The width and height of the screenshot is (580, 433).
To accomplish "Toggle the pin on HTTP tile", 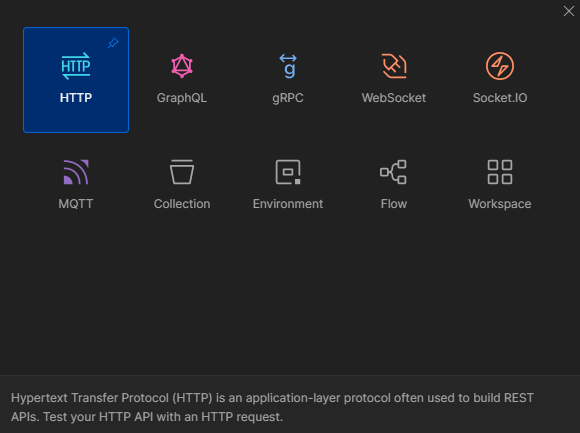I will tap(113, 43).
